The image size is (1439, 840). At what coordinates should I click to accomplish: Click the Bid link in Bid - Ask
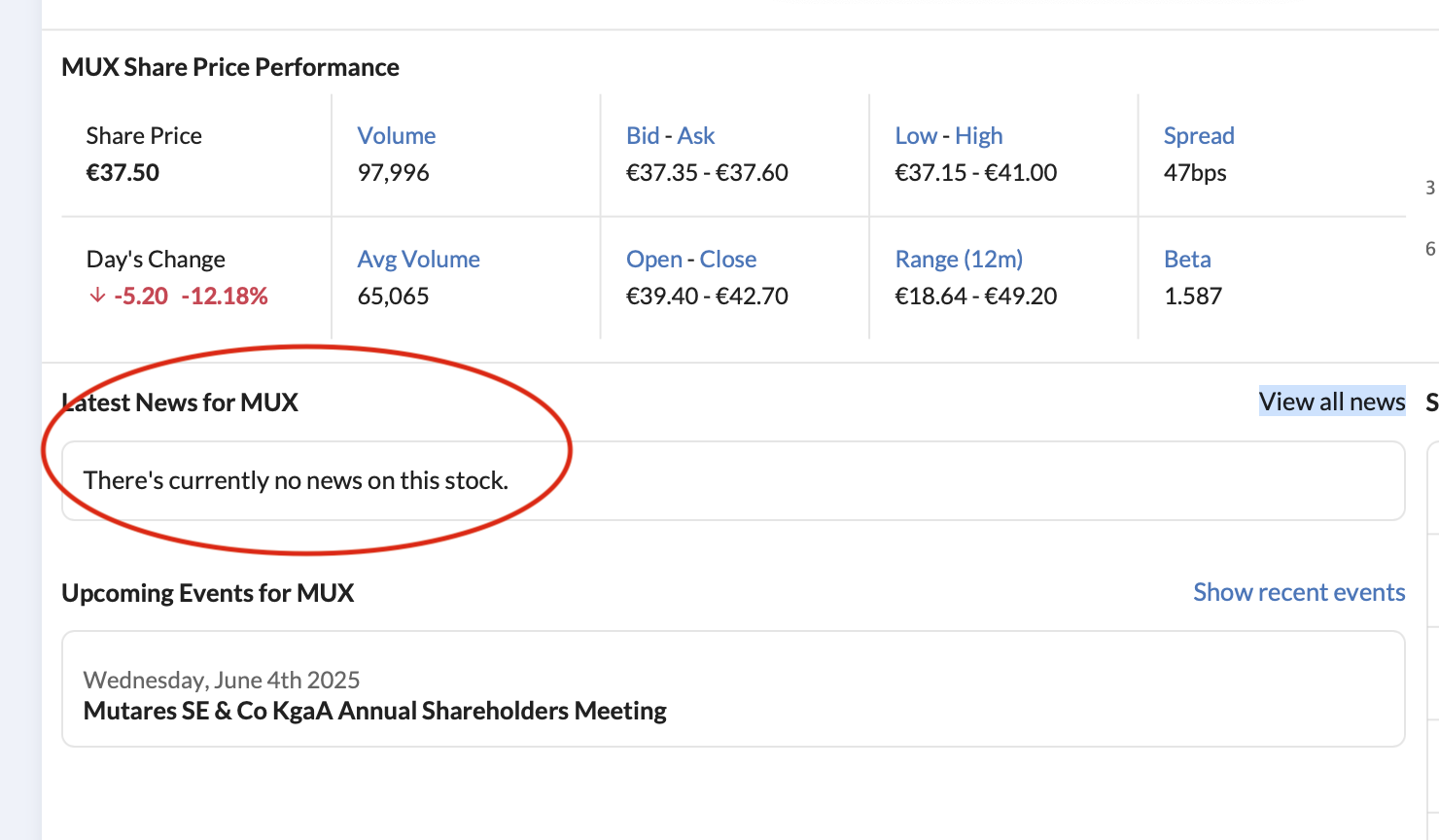point(643,136)
